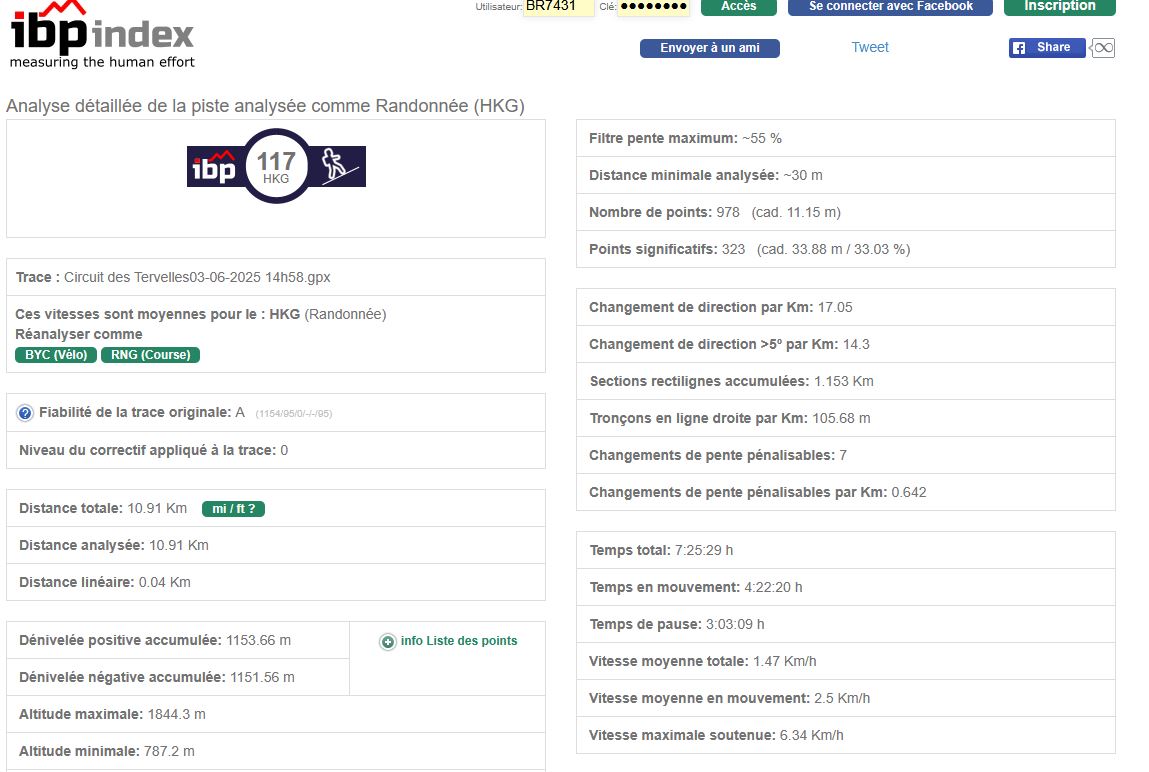Open the ibp index logo homepage
1149x772 pixels.
(102, 35)
